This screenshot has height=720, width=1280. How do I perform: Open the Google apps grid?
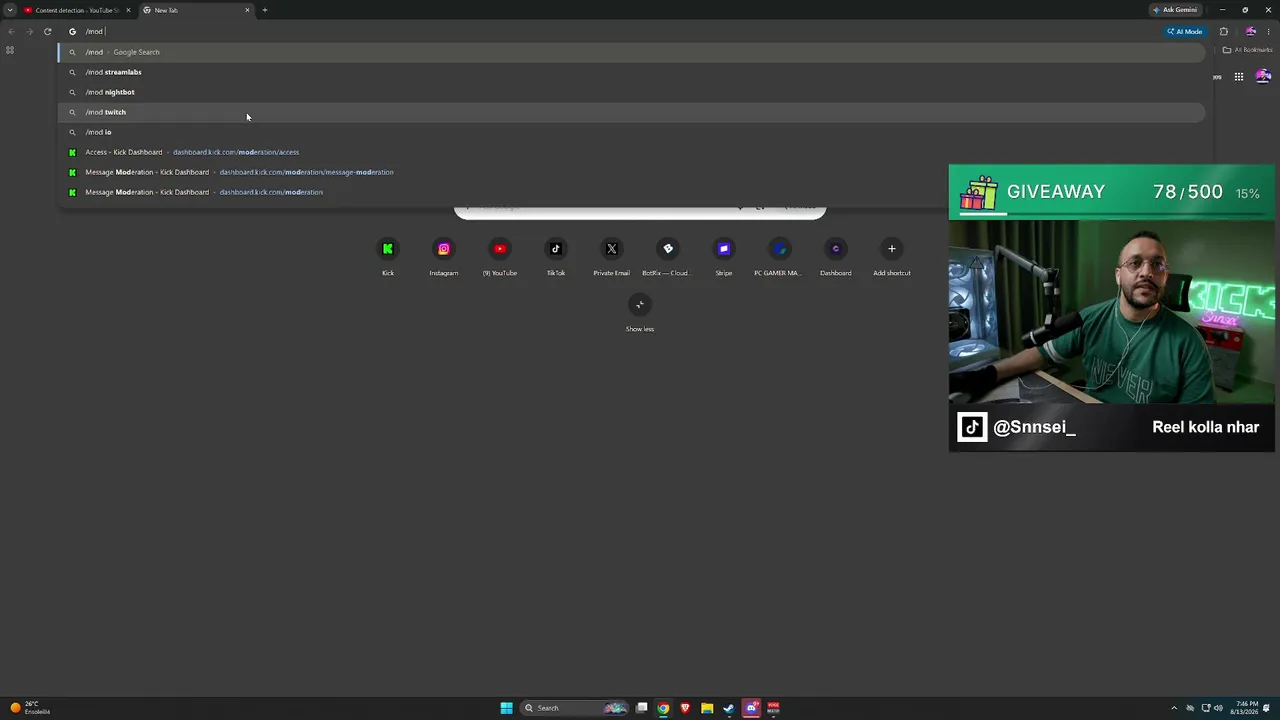pos(1238,77)
